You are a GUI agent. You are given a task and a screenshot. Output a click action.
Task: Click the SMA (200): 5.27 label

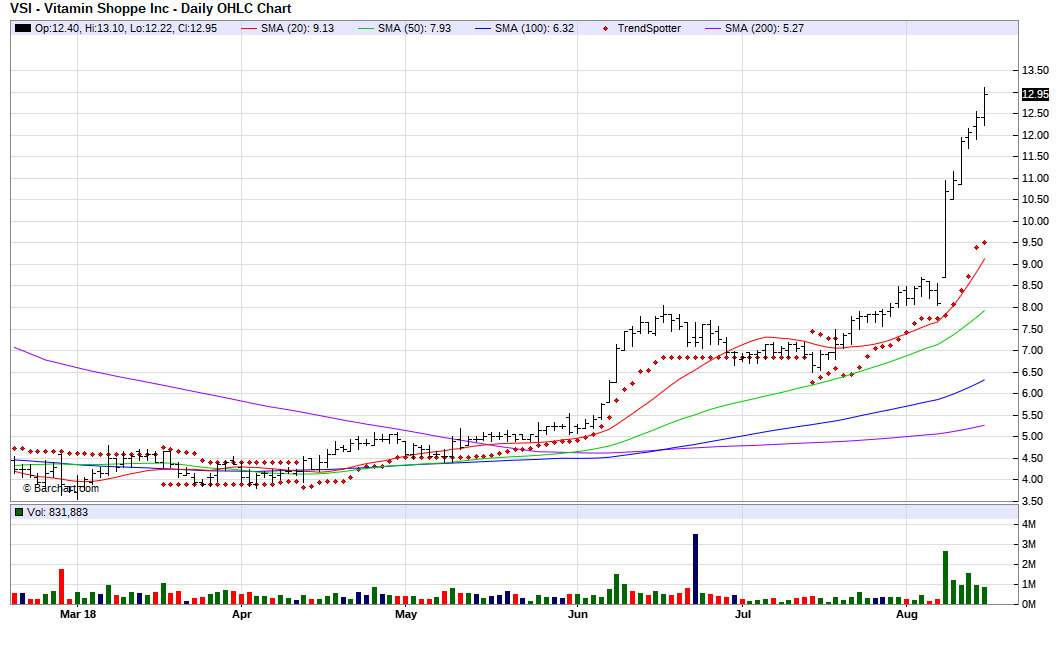click(765, 28)
